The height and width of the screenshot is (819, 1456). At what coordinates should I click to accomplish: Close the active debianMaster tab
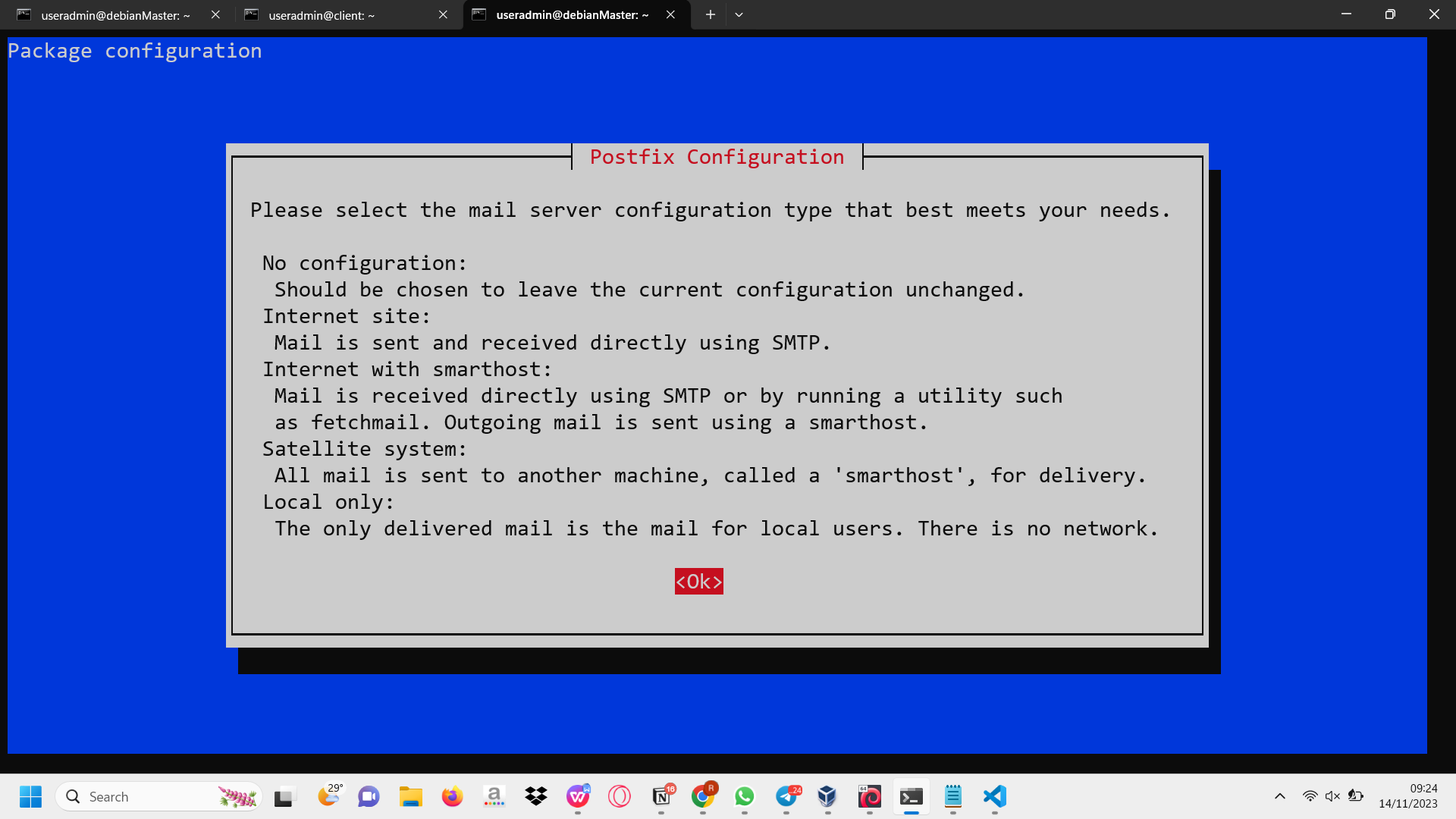tap(670, 14)
